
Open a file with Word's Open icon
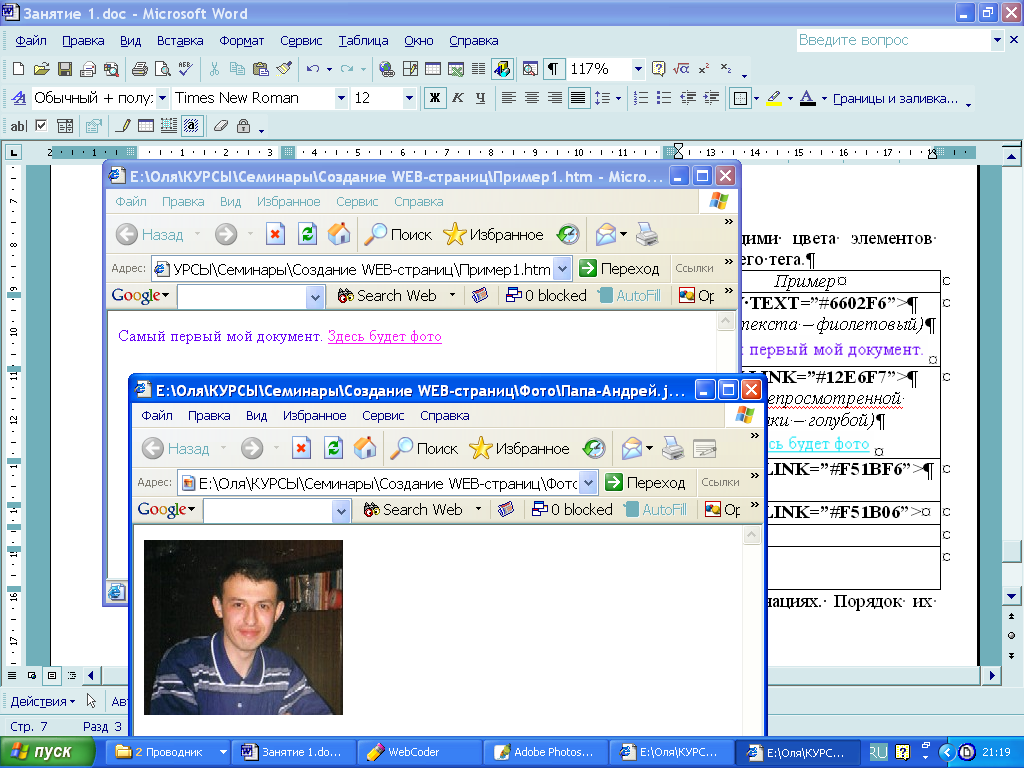point(42,69)
